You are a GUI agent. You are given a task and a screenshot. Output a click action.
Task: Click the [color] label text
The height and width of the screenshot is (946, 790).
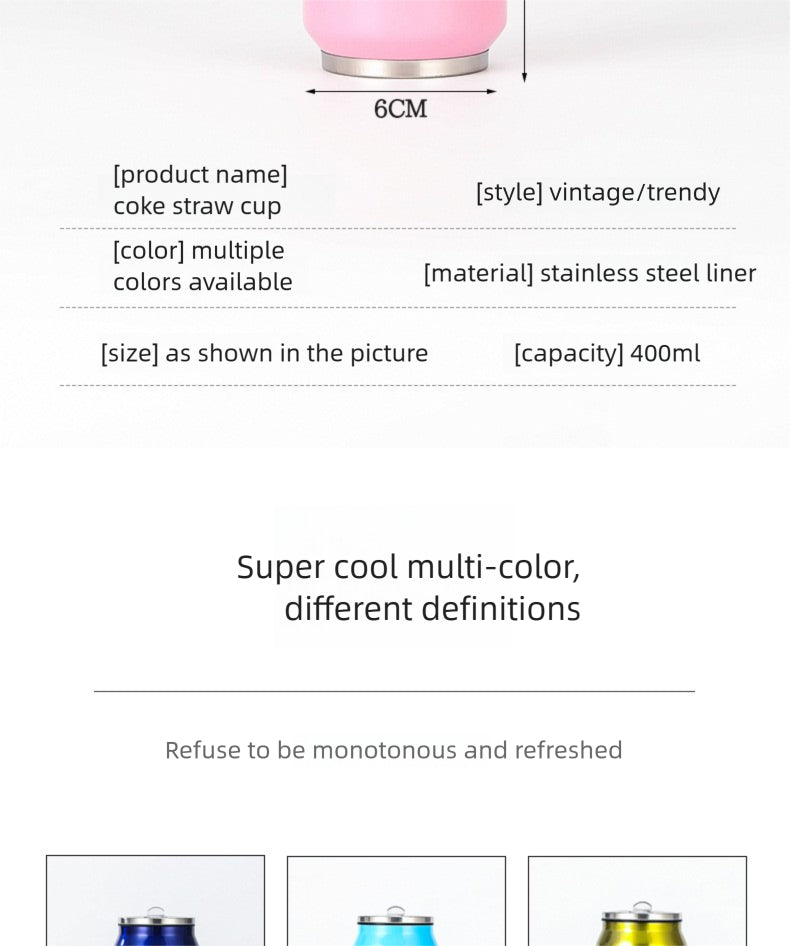point(198,250)
